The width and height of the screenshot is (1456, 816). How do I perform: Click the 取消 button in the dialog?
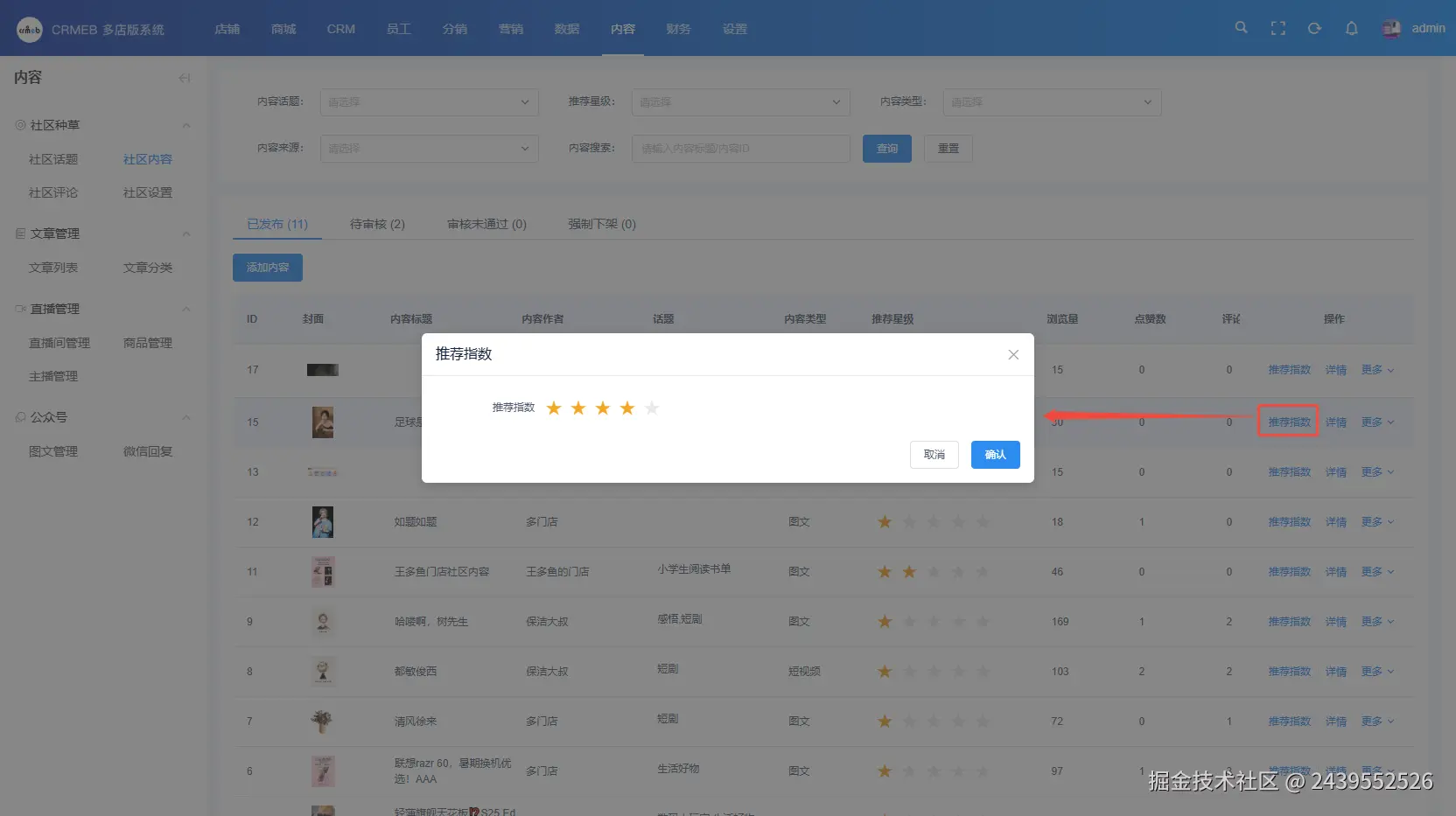click(934, 455)
